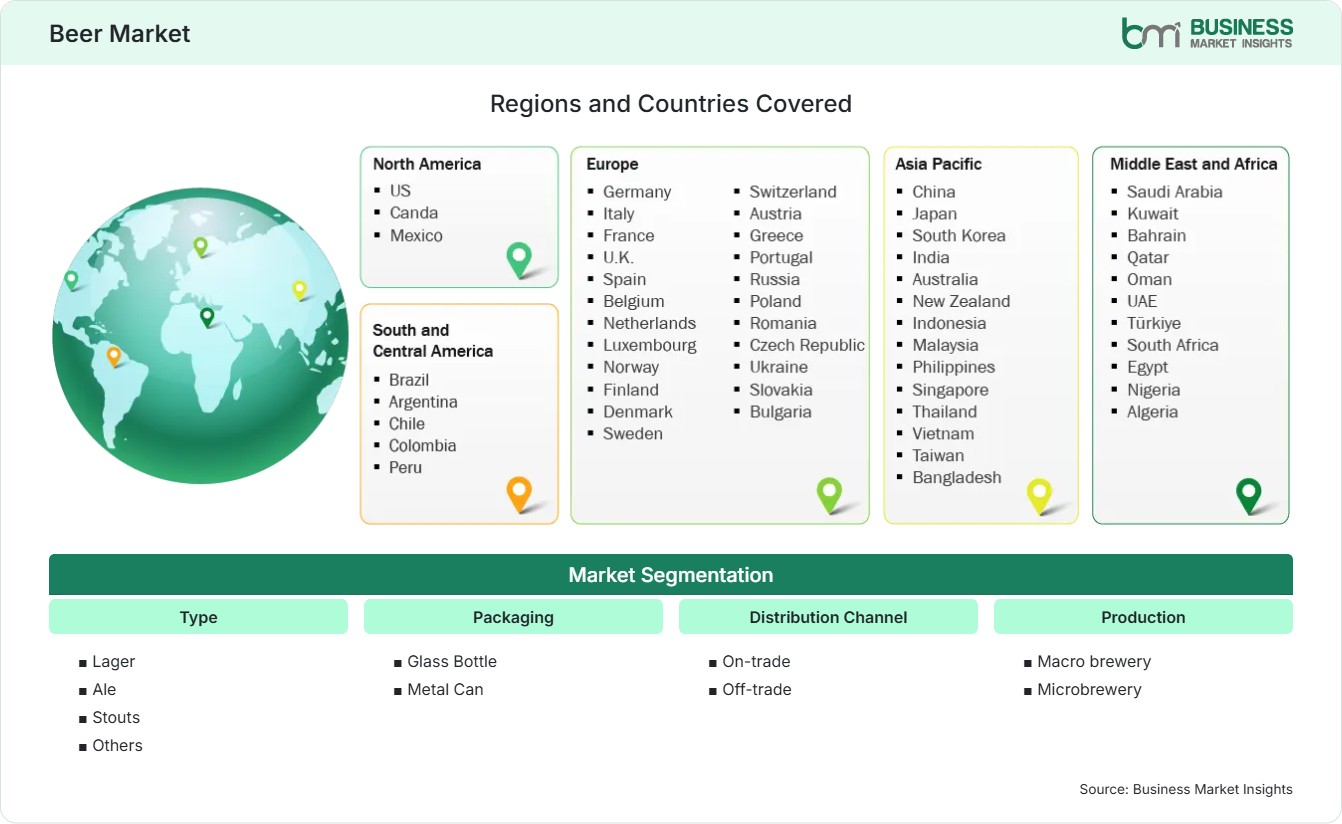Select the Distribution Channel header
Screen dimensions: 1342x824
point(828,617)
